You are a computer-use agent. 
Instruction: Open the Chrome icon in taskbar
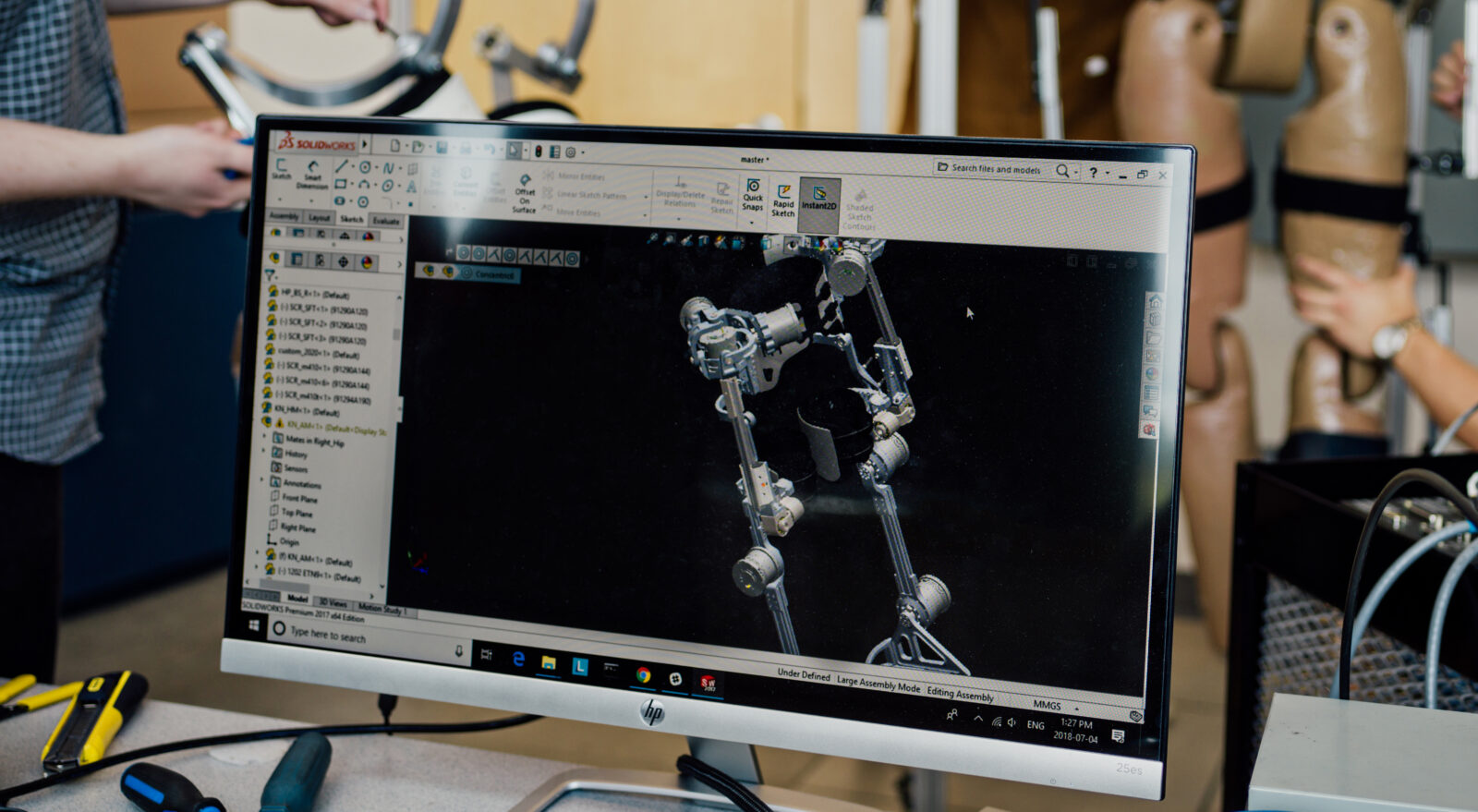point(644,675)
